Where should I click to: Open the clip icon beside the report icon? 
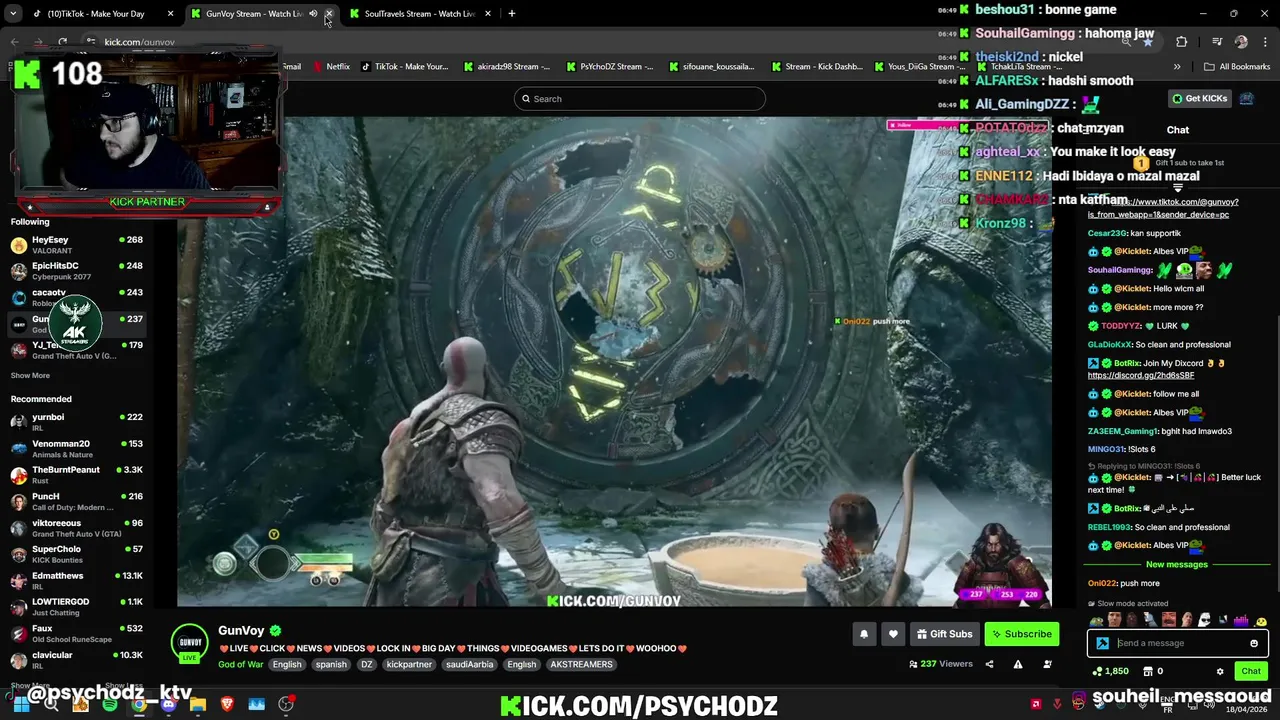point(1047,664)
